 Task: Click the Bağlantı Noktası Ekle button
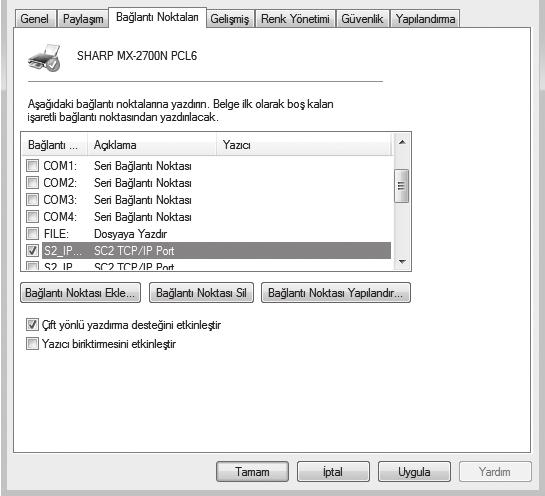[80, 293]
